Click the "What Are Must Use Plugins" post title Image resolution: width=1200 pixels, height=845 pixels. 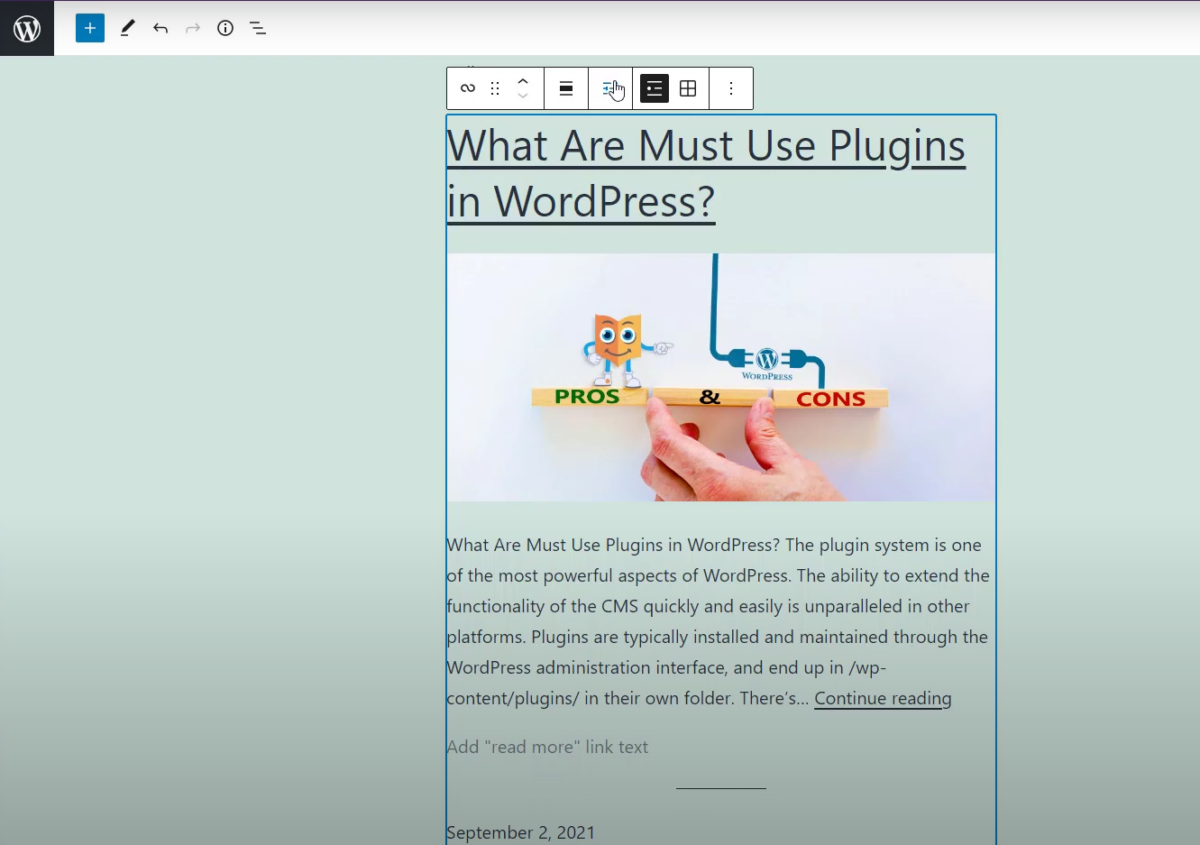coord(706,173)
